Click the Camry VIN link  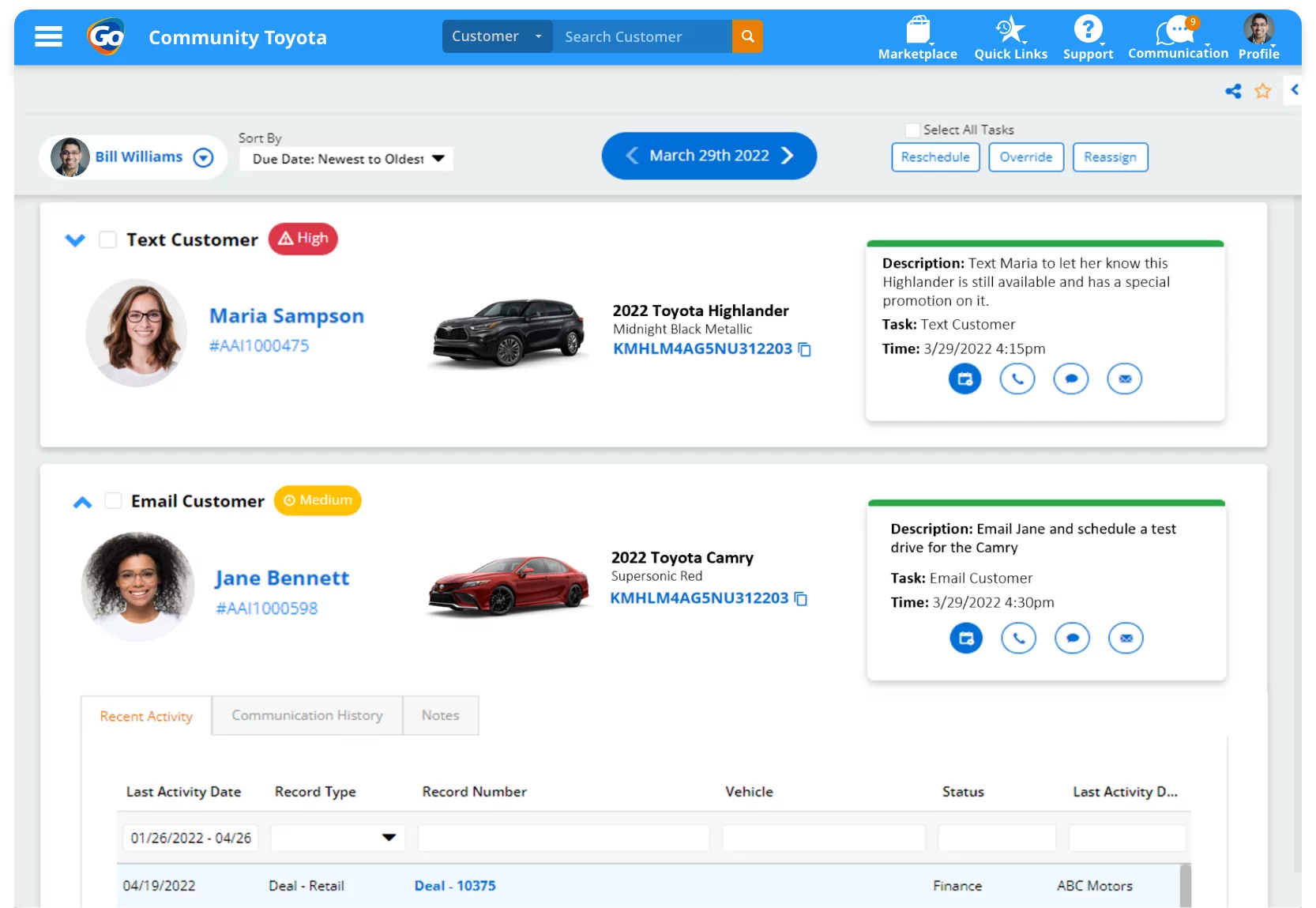(x=699, y=598)
